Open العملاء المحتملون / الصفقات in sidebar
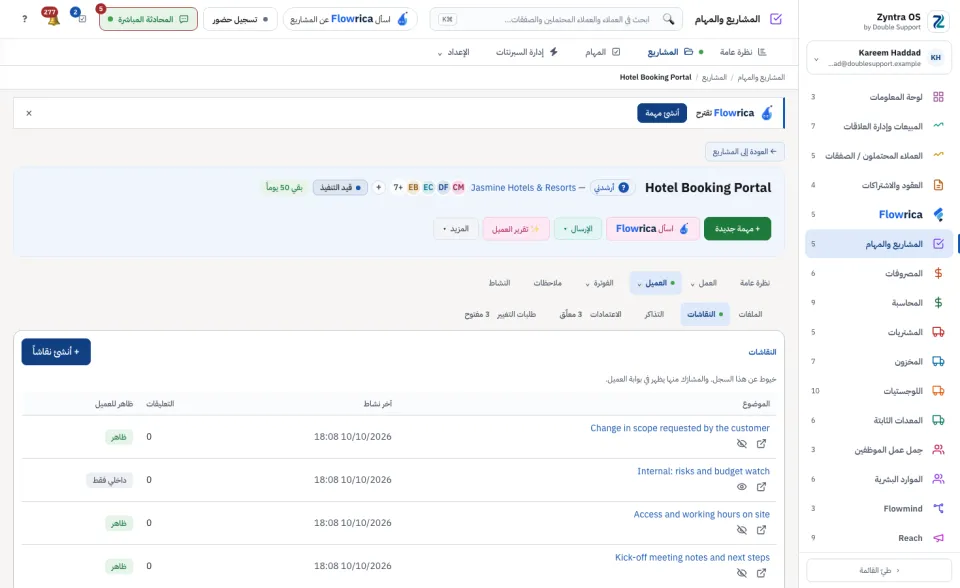960x588 pixels. pyautogui.click(x=879, y=156)
